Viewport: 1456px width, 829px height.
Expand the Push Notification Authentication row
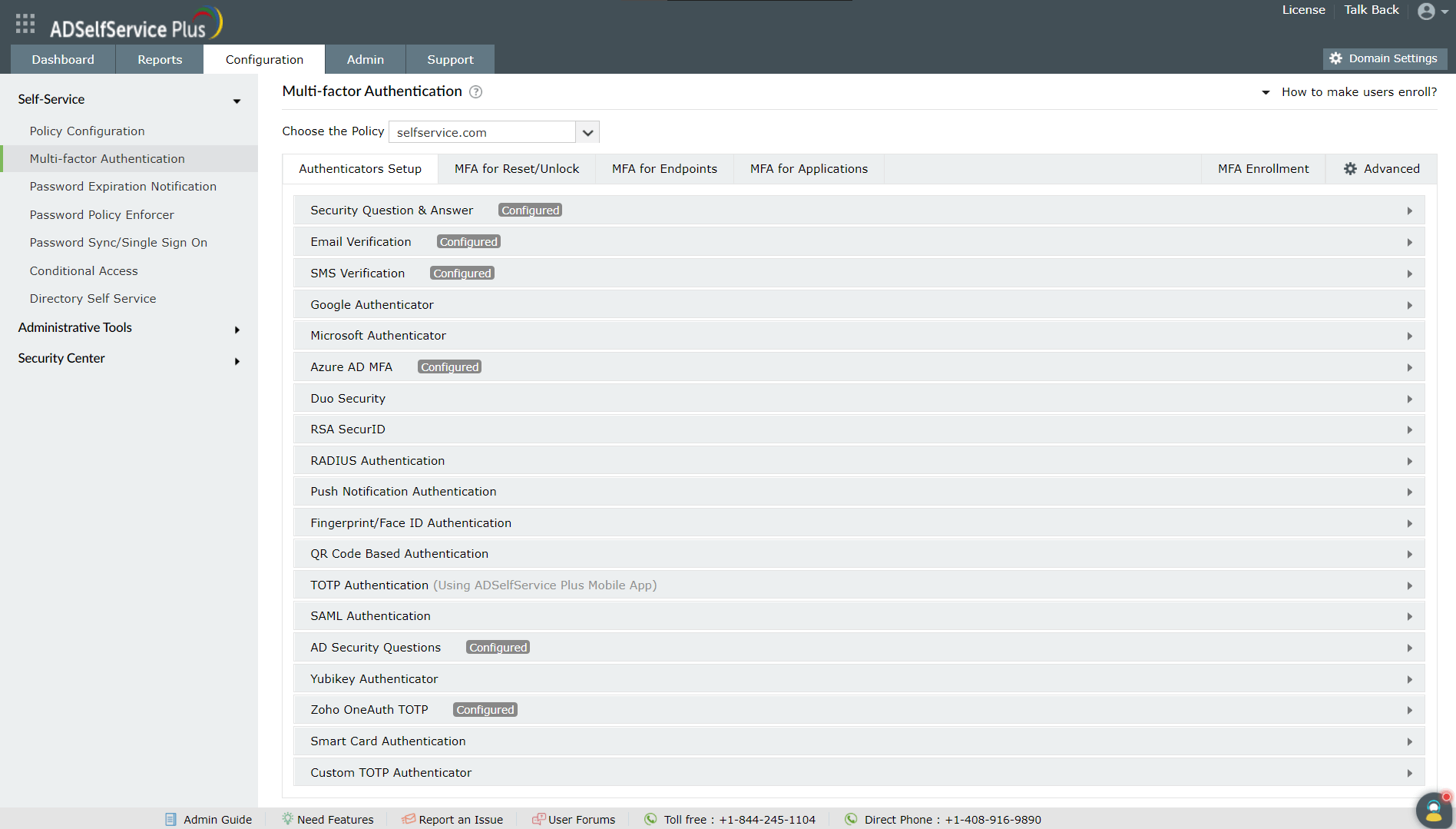[859, 492]
